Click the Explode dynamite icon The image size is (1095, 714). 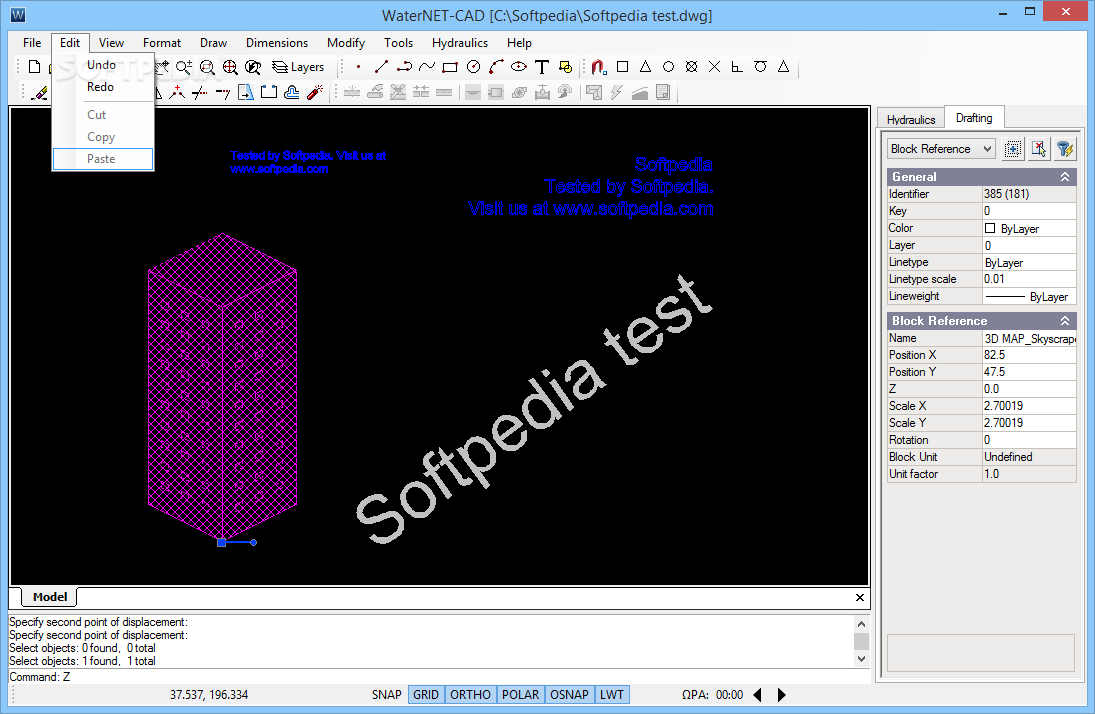pyautogui.click(x=315, y=92)
